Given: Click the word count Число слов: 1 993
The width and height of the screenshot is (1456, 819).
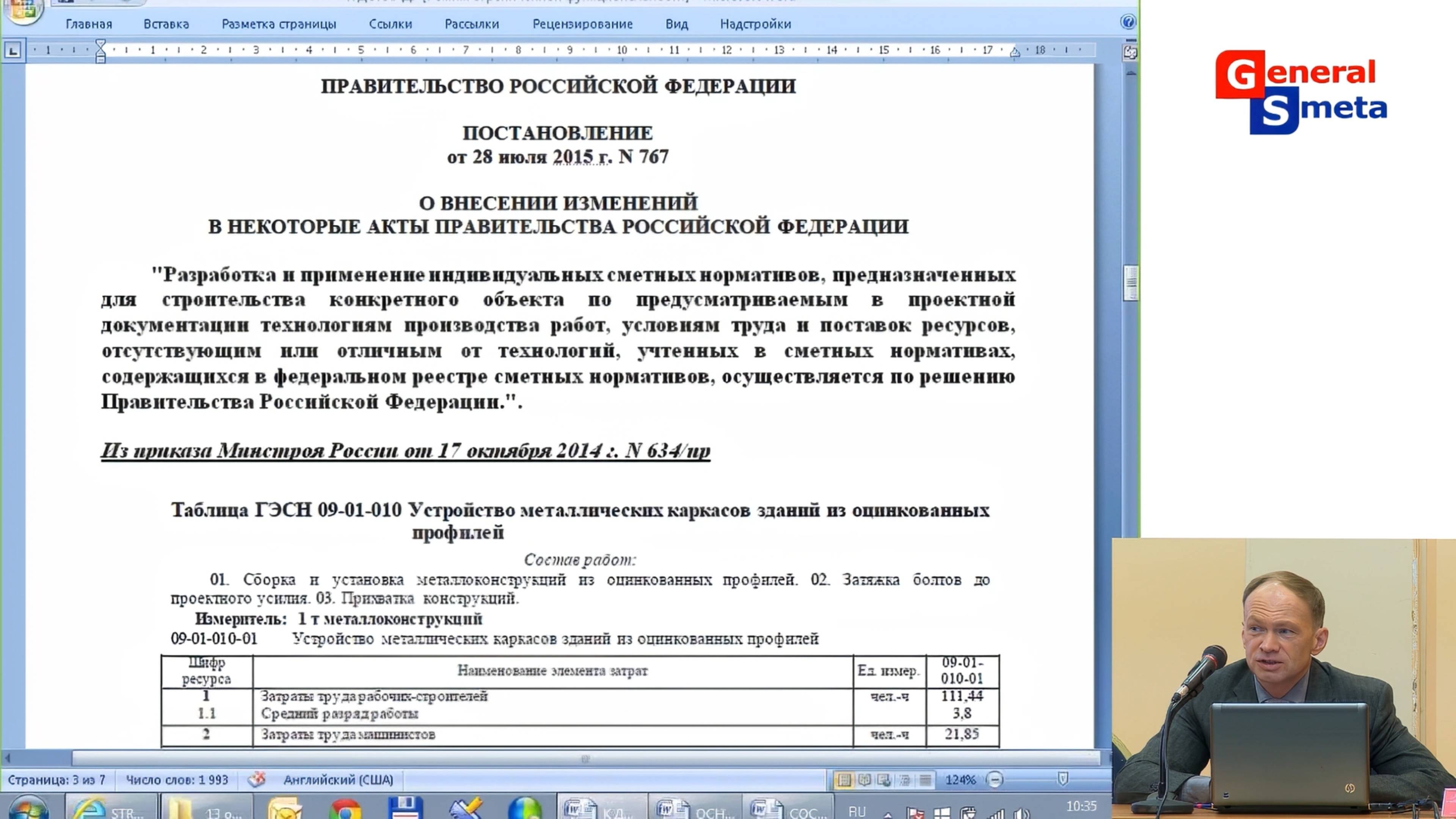Looking at the screenshot, I should 177,780.
